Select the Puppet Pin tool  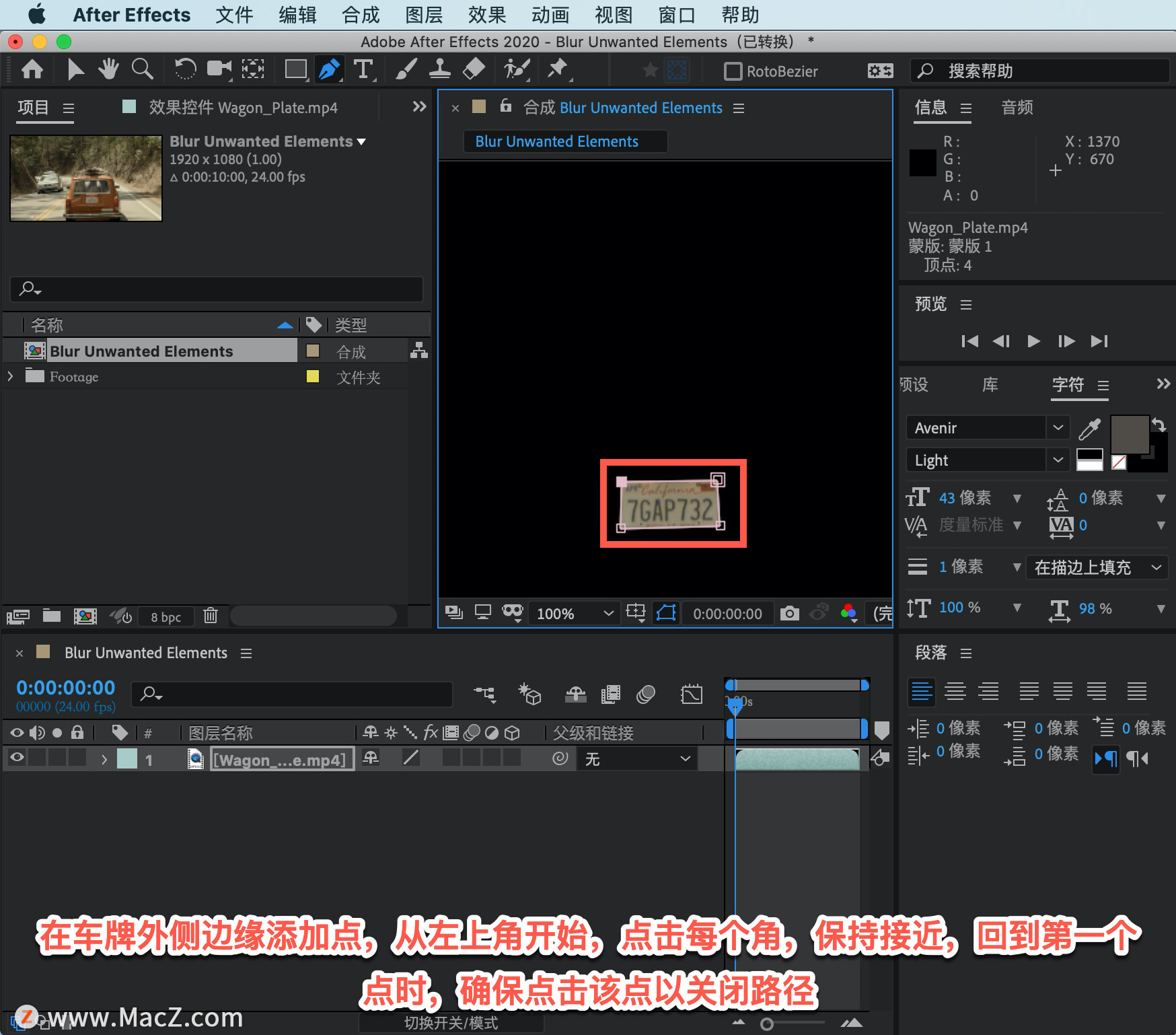(558, 69)
